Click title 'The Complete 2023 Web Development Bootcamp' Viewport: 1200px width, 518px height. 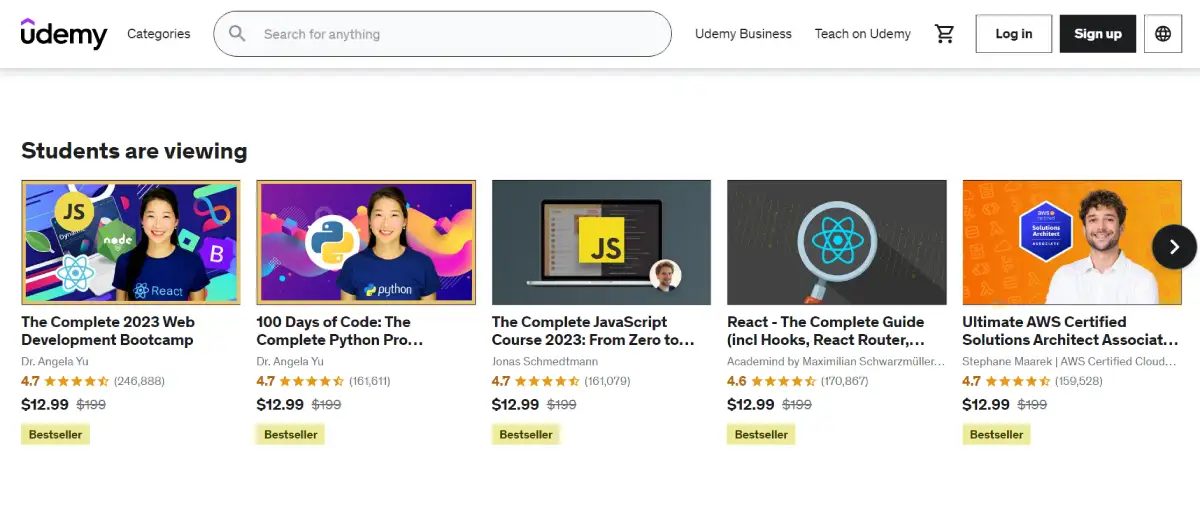click(x=108, y=331)
